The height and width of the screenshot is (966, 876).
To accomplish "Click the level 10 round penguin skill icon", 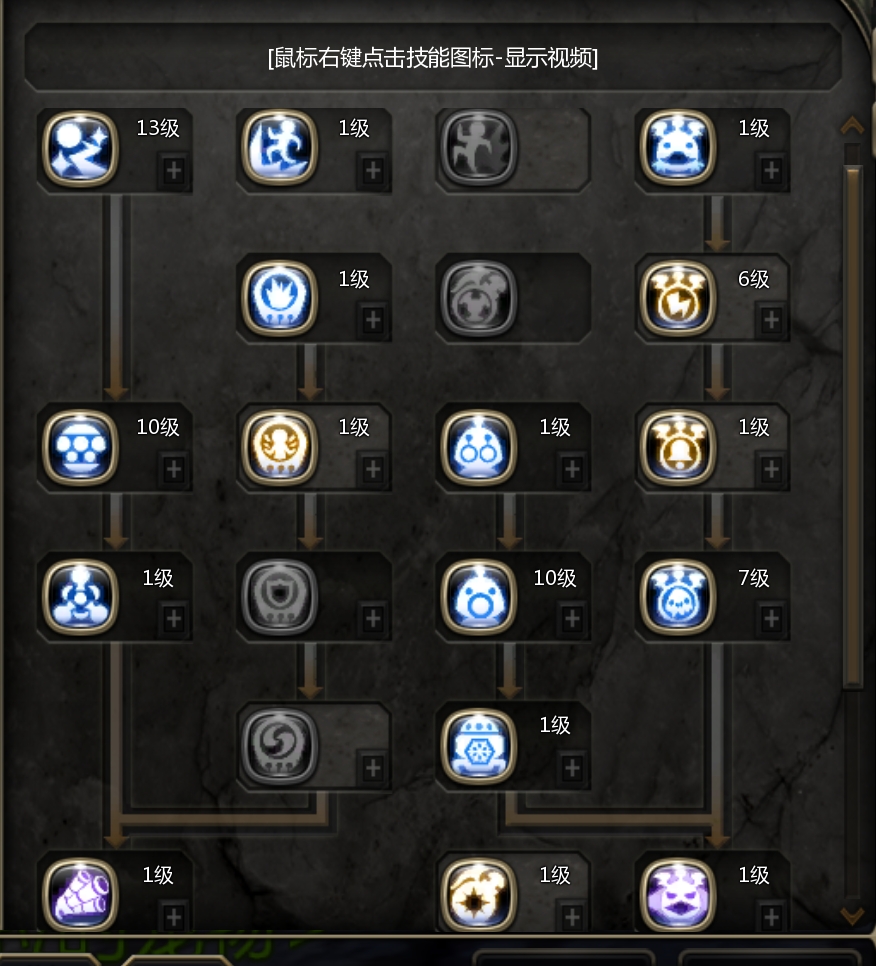I will 479,597.
